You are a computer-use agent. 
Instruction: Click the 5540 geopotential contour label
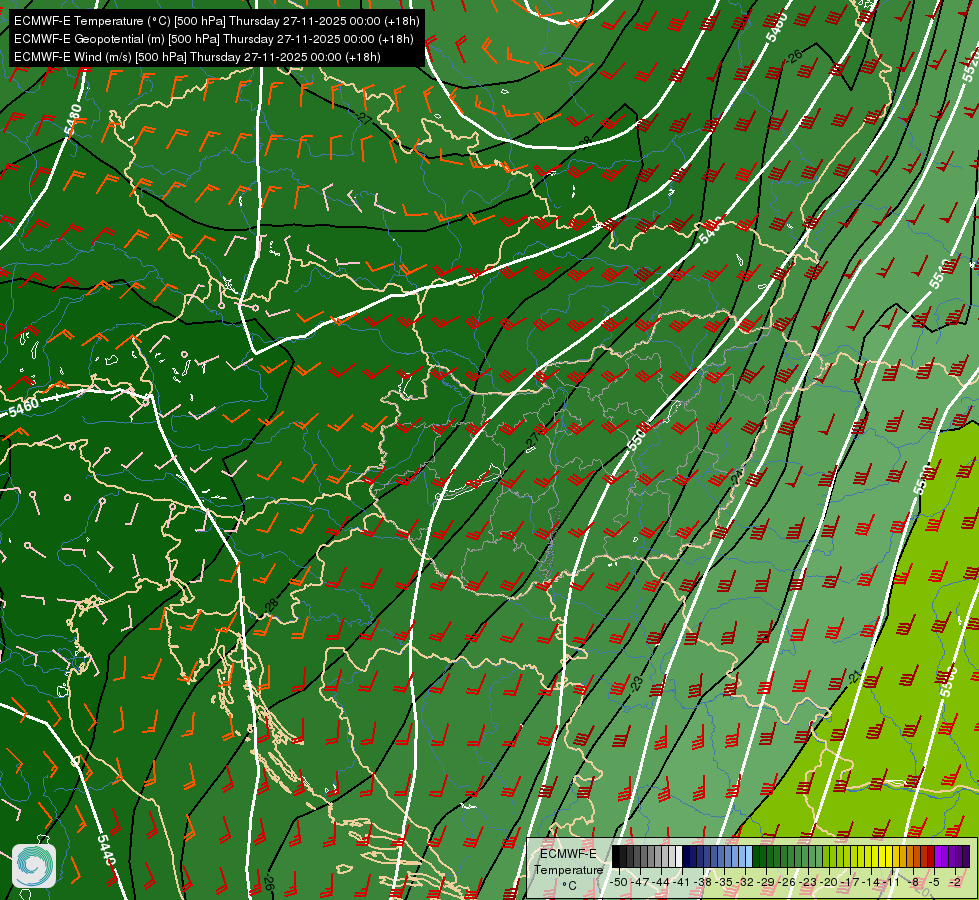[x=941, y=274]
